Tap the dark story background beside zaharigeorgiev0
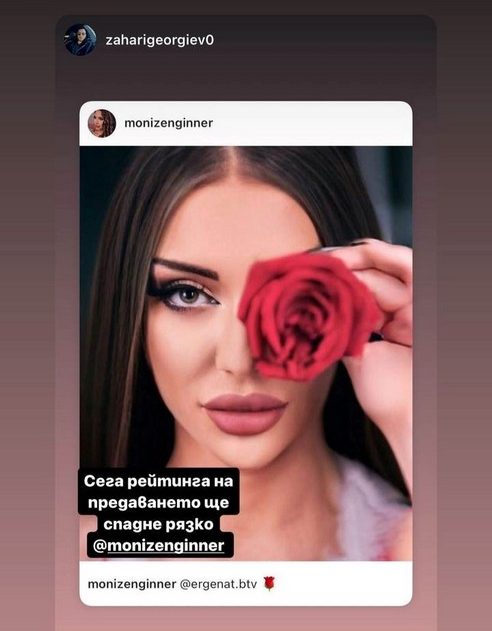Viewport: 492px width, 631px height. coord(322,40)
